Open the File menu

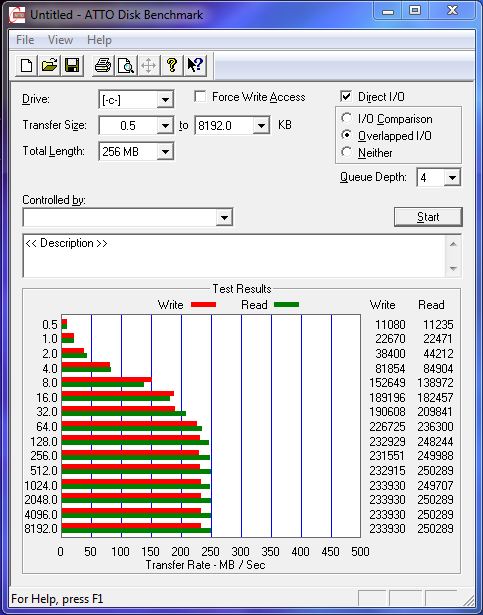[25, 40]
